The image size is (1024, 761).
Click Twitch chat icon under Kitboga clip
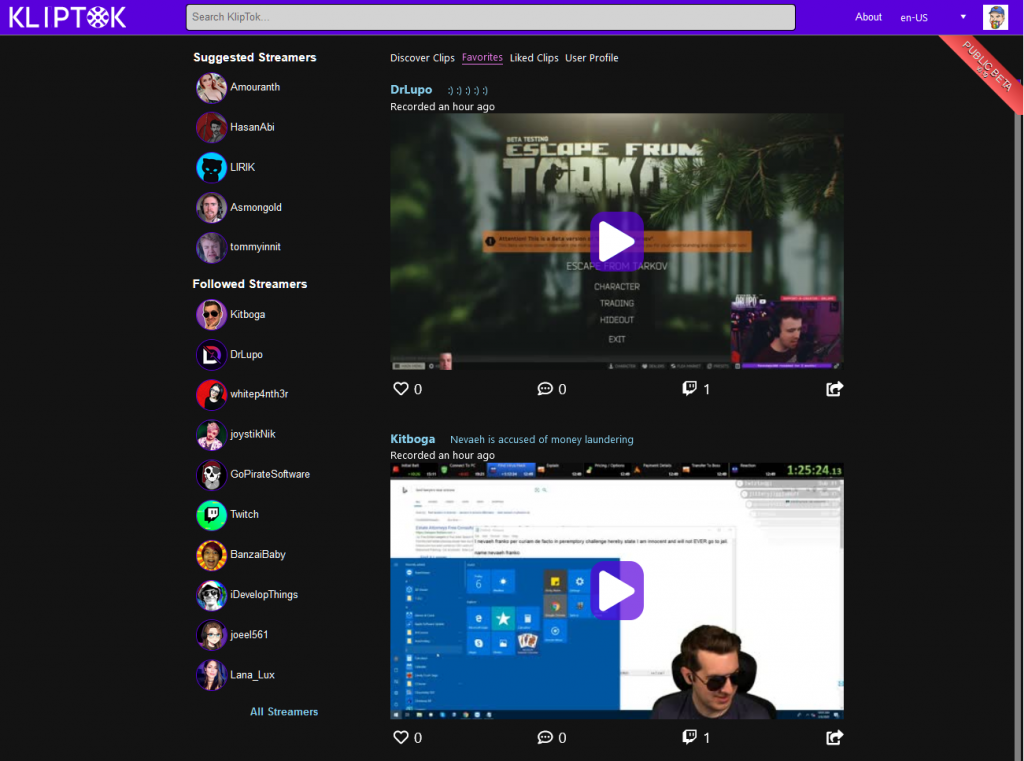689,737
